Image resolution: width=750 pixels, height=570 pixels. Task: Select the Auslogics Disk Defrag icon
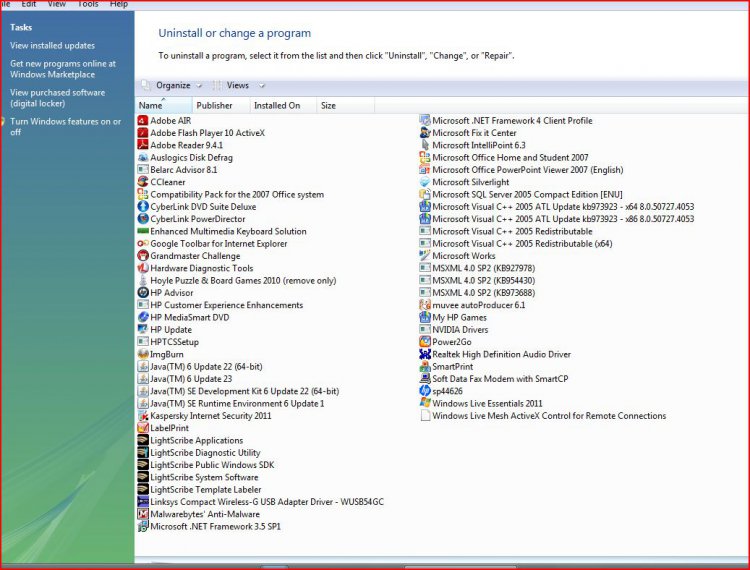coord(143,157)
